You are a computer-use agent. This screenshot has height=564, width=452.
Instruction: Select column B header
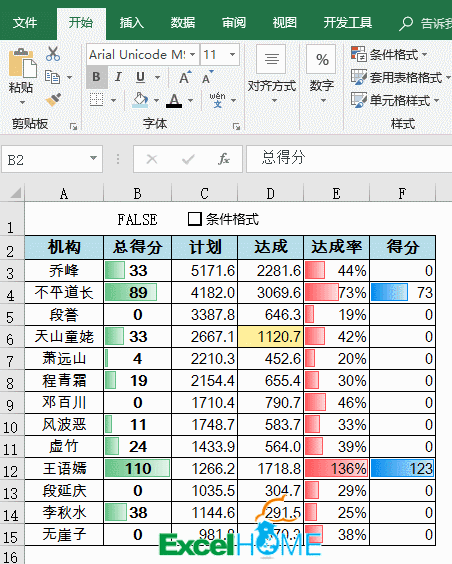pyautogui.click(x=137, y=194)
